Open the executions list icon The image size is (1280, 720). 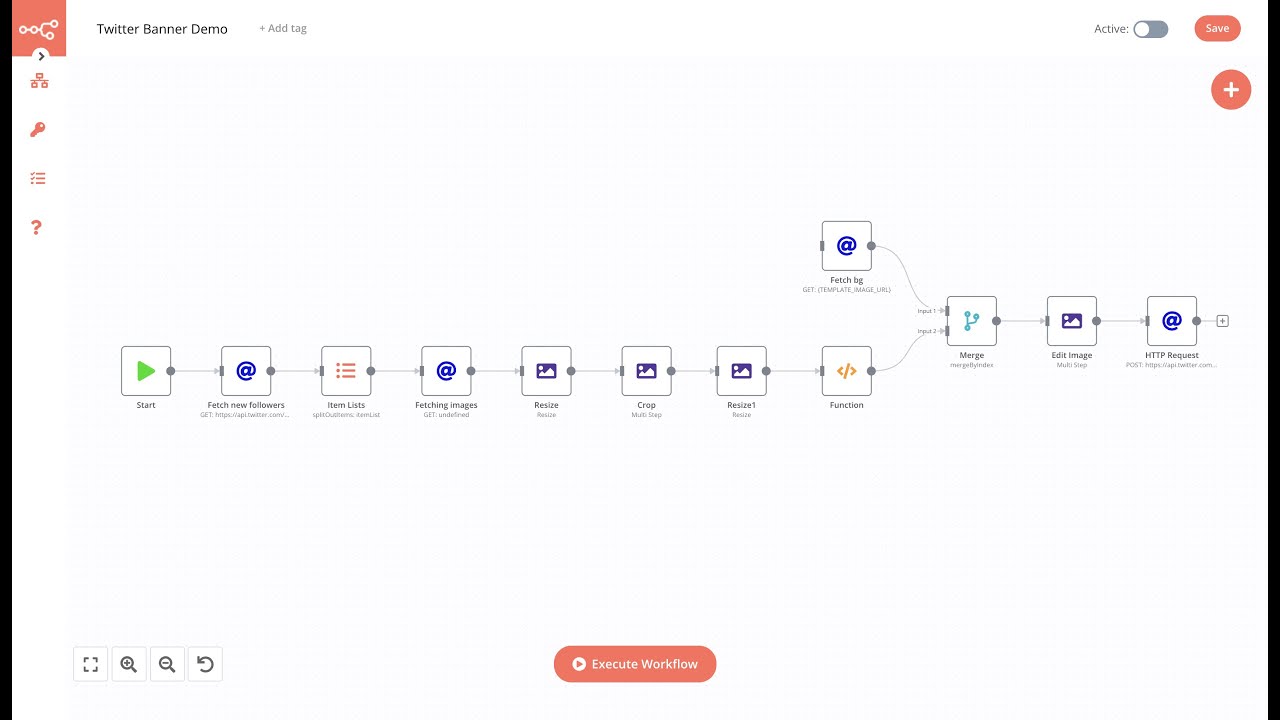(x=38, y=178)
